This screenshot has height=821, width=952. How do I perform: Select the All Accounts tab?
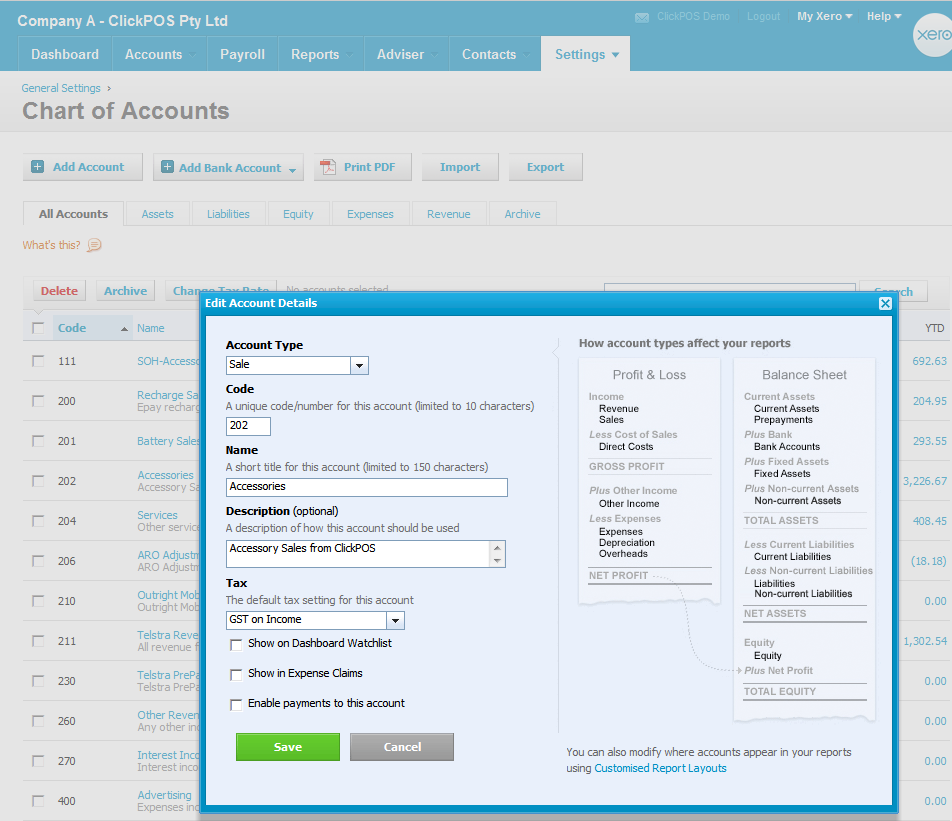pyautogui.click(x=73, y=214)
